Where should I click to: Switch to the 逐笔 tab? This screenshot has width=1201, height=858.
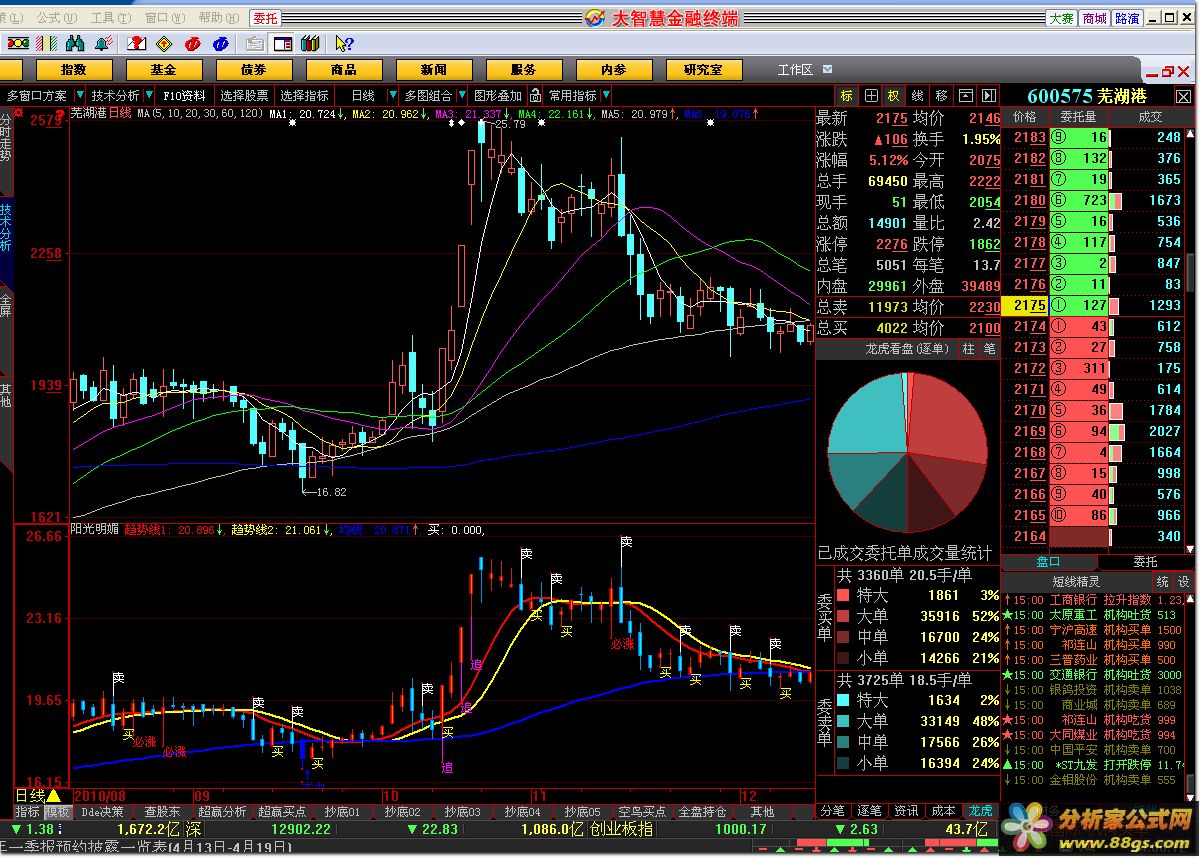click(x=870, y=810)
